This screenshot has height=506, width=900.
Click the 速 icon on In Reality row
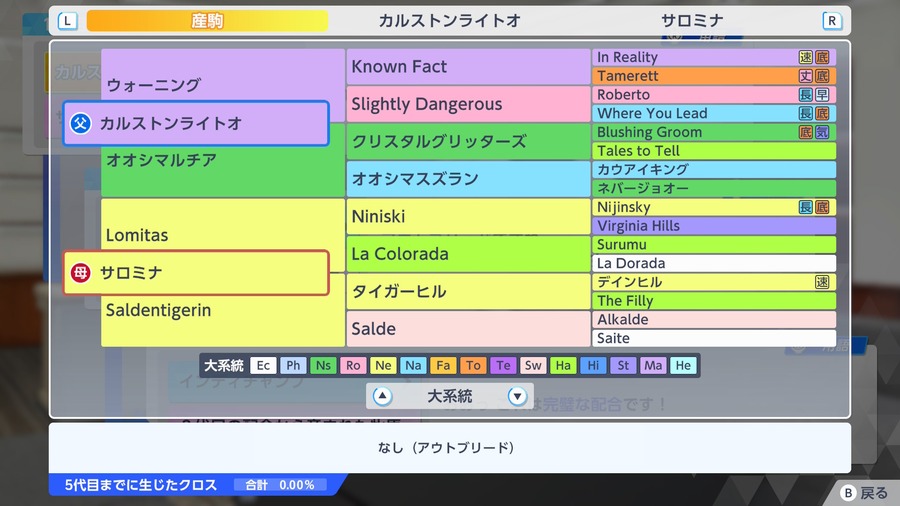(806, 57)
